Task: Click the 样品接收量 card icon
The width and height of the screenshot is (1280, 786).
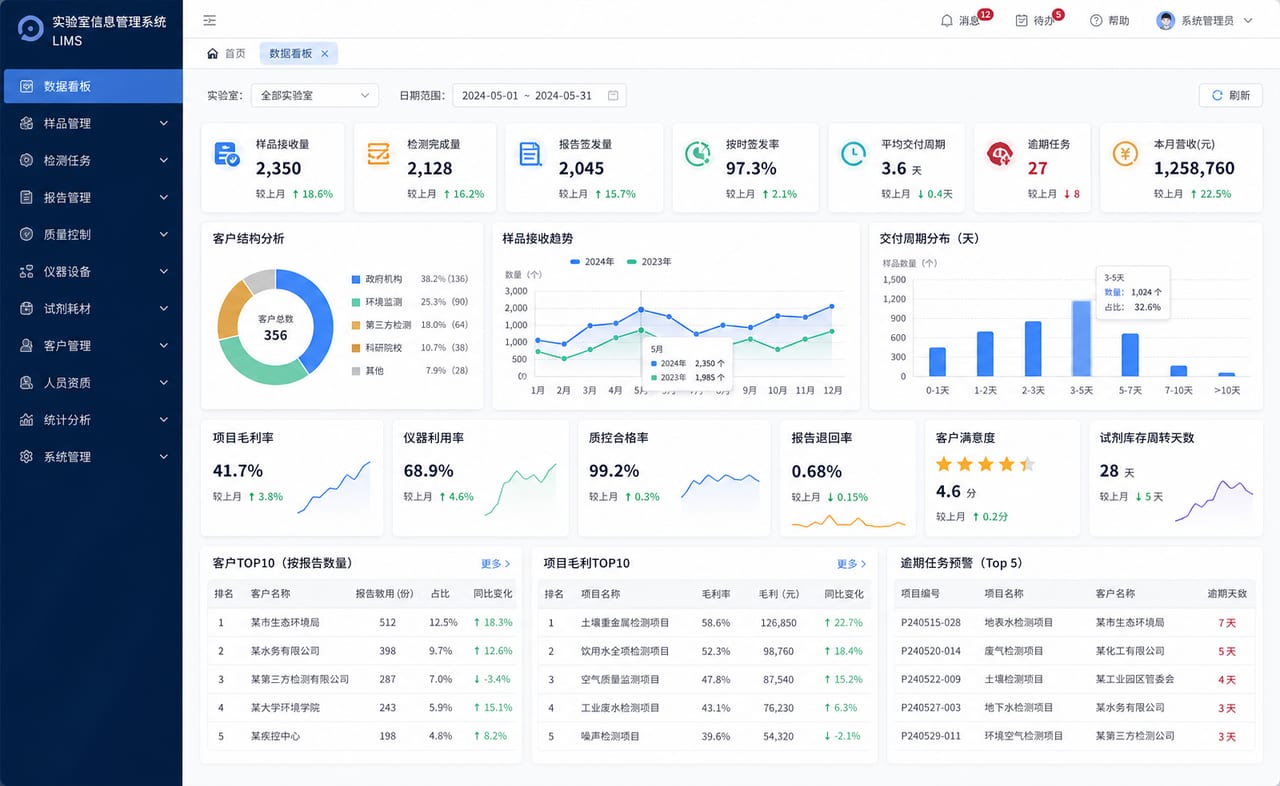Action: (227, 154)
